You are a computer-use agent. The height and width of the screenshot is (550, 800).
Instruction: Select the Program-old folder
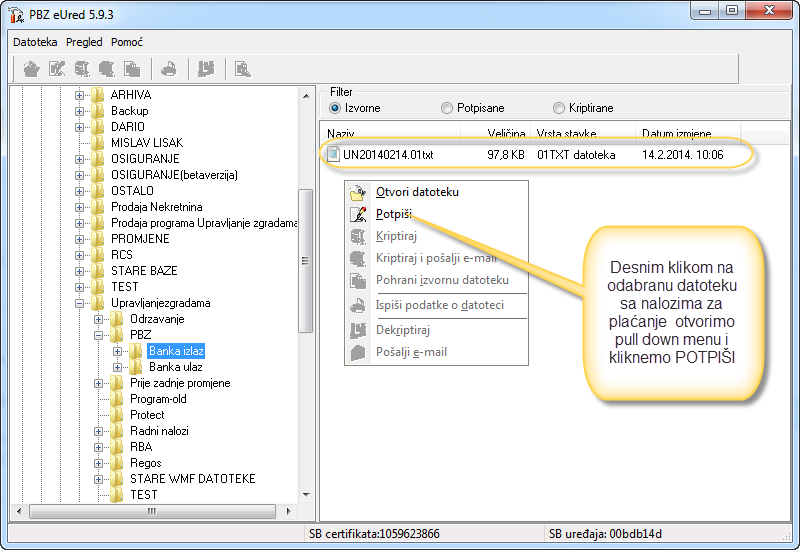pos(158,399)
